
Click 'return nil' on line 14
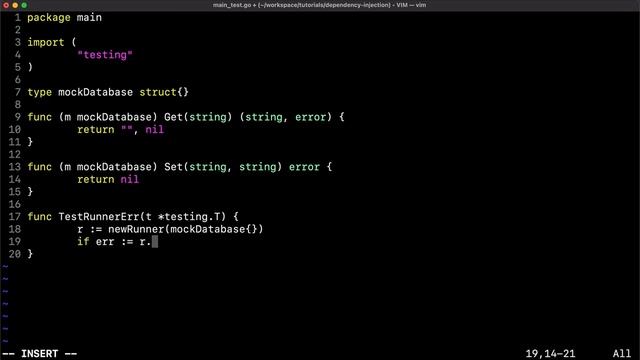[x=108, y=179]
